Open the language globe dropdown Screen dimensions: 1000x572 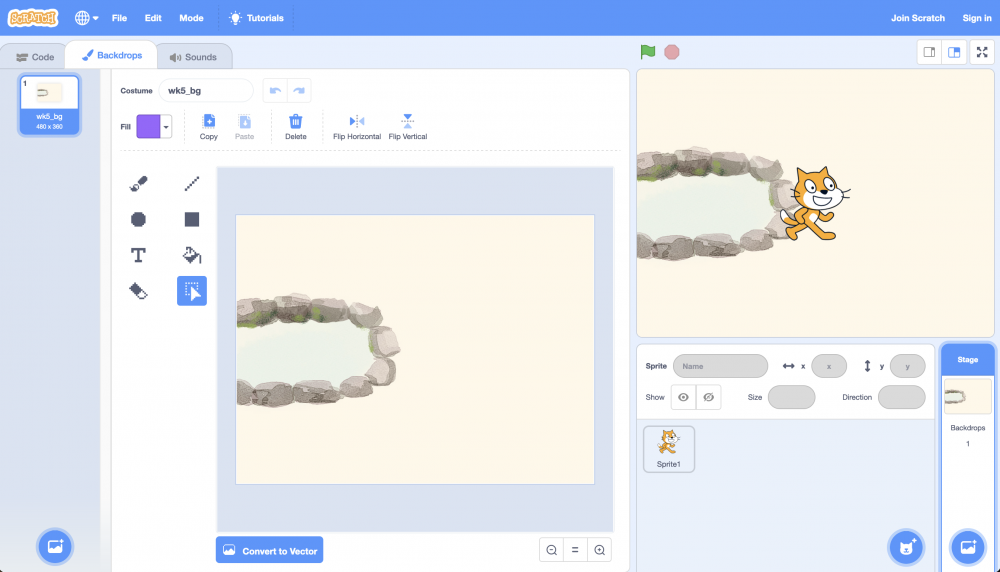click(x=86, y=18)
